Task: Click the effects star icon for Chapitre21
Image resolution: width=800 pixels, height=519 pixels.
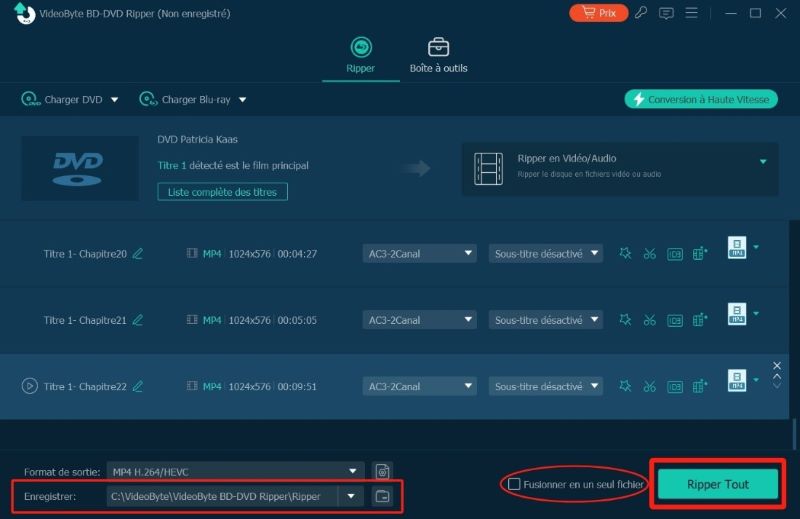Action: [625, 320]
